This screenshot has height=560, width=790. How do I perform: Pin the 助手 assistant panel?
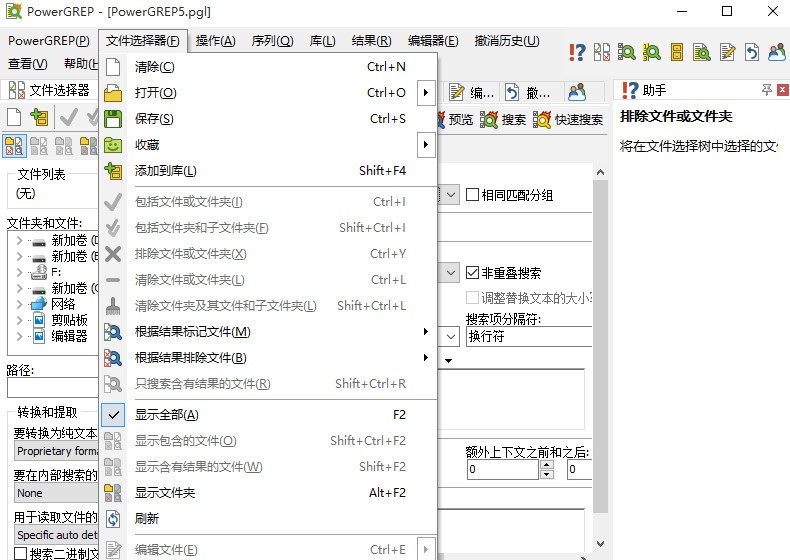pyautogui.click(x=766, y=90)
